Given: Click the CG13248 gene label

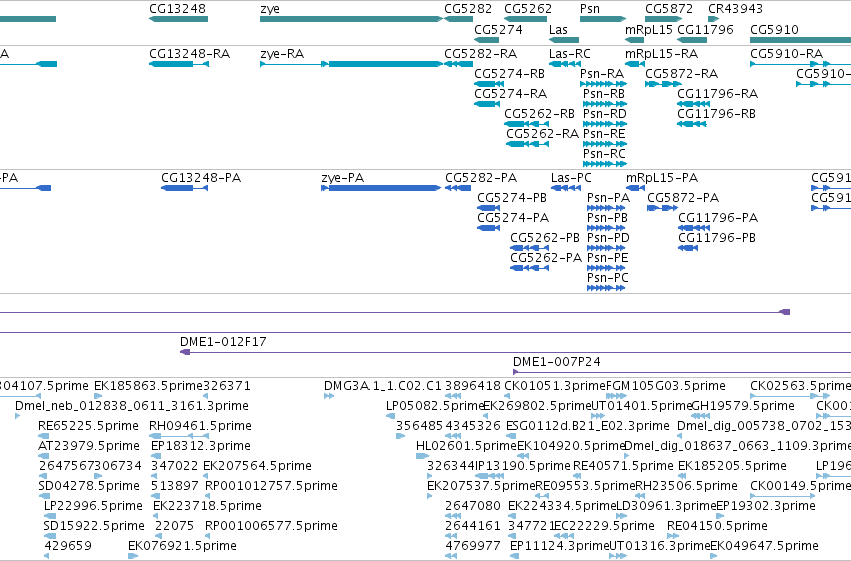Looking at the screenshot, I should pyautogui.click(x=177, y=9).
